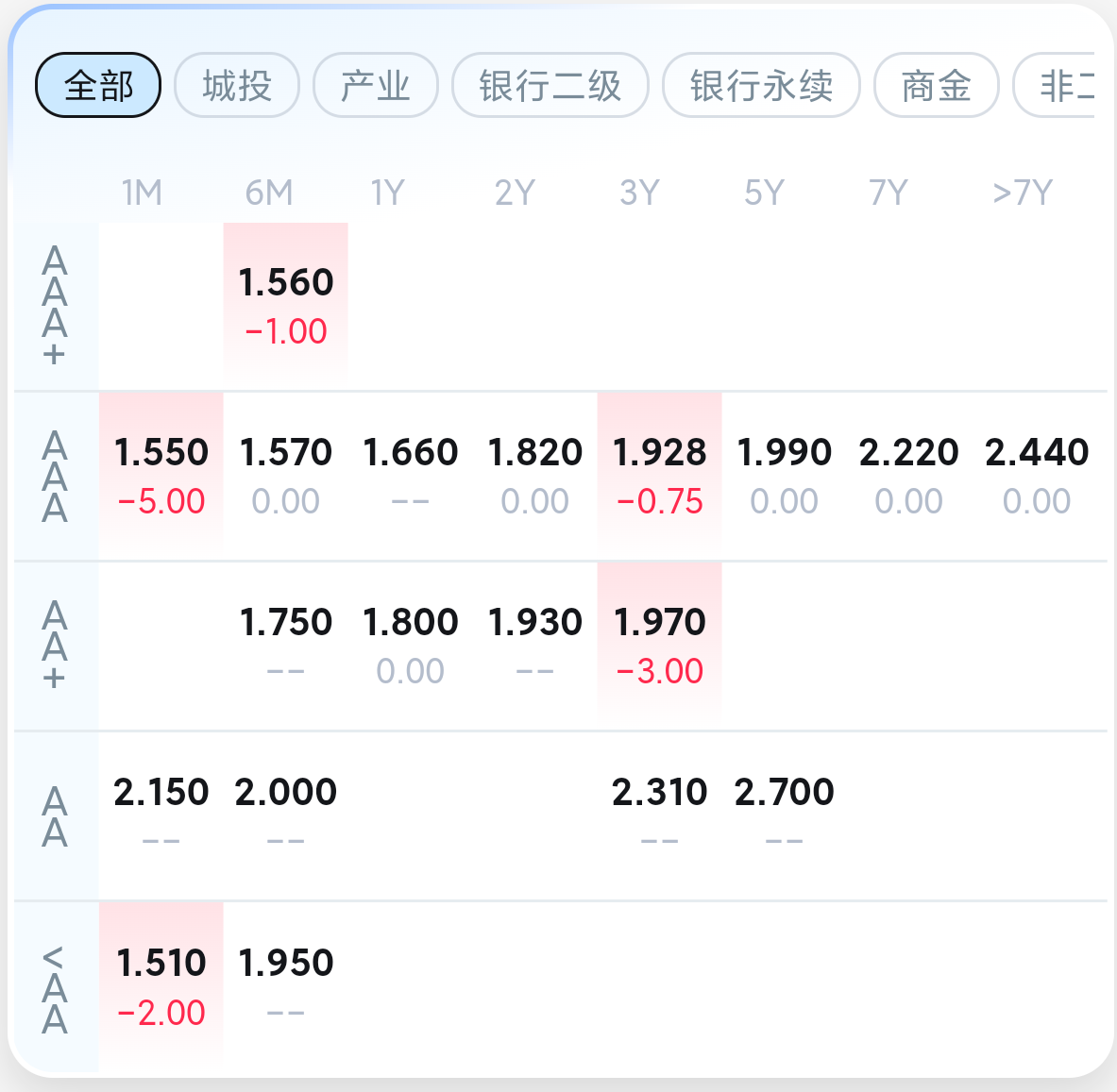Click the <AA 1M cell 1.510

(161, 986)
